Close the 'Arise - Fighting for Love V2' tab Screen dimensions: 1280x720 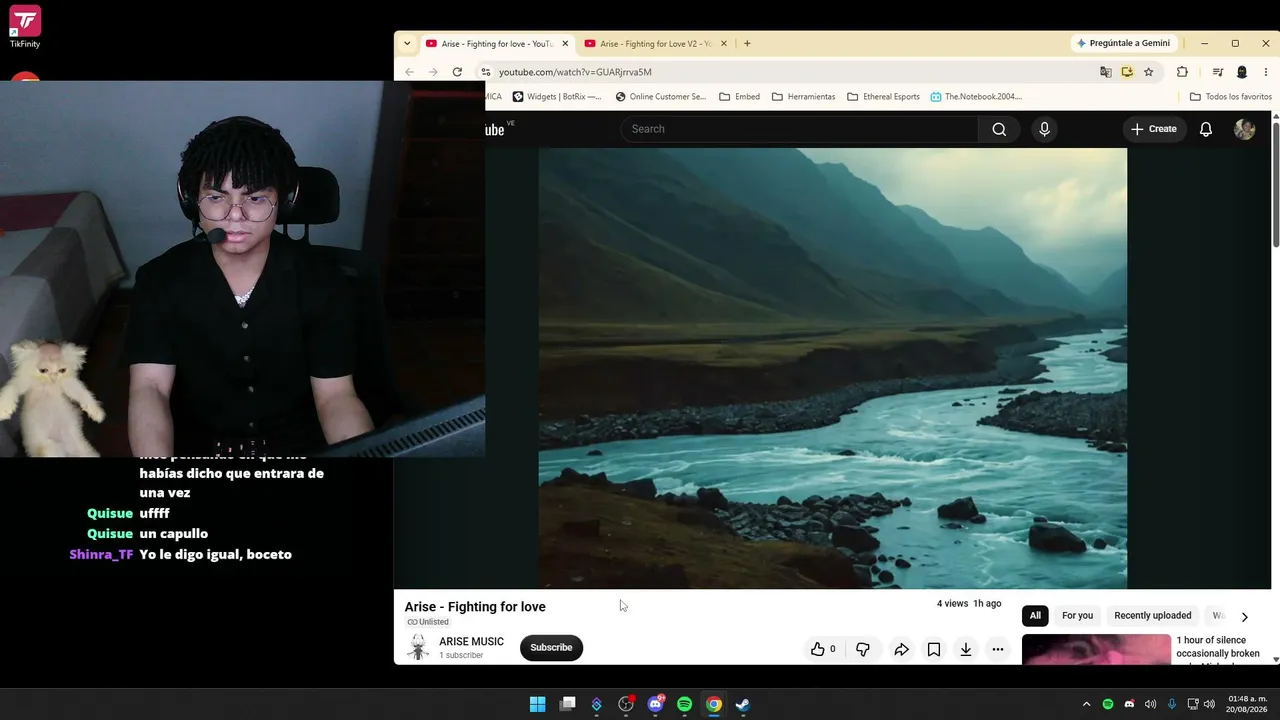[x=724, y=44]
